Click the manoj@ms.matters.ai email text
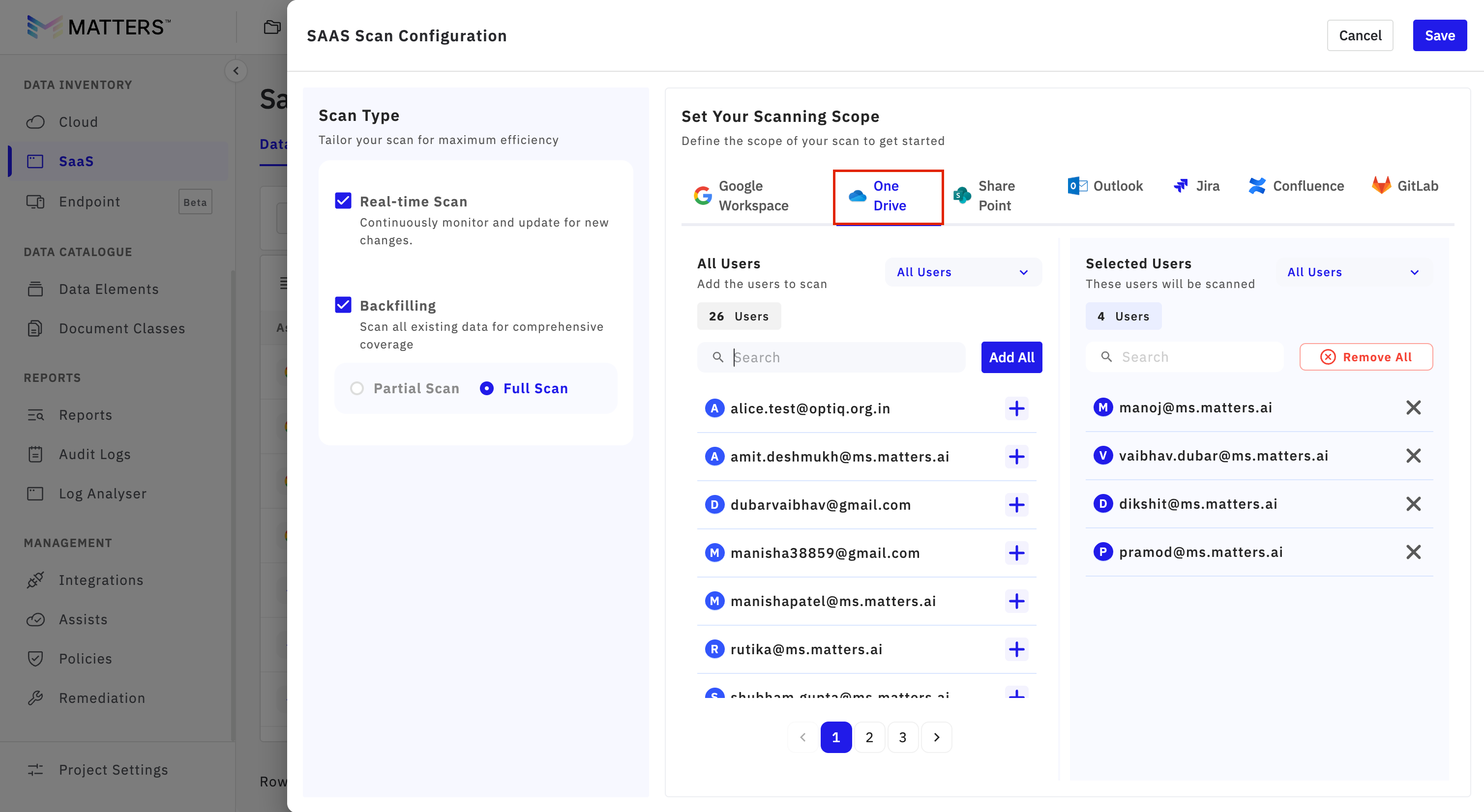 [1195, 408]
